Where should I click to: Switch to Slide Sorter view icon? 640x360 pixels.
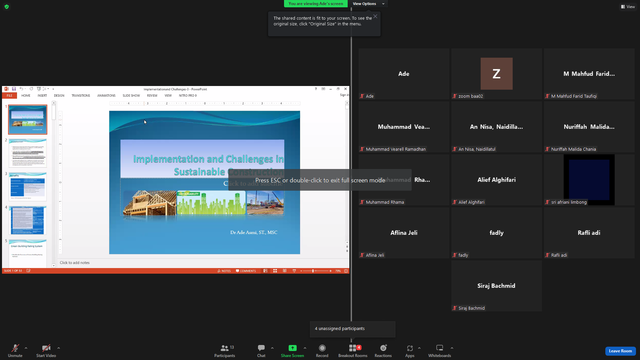pos(275,271)
